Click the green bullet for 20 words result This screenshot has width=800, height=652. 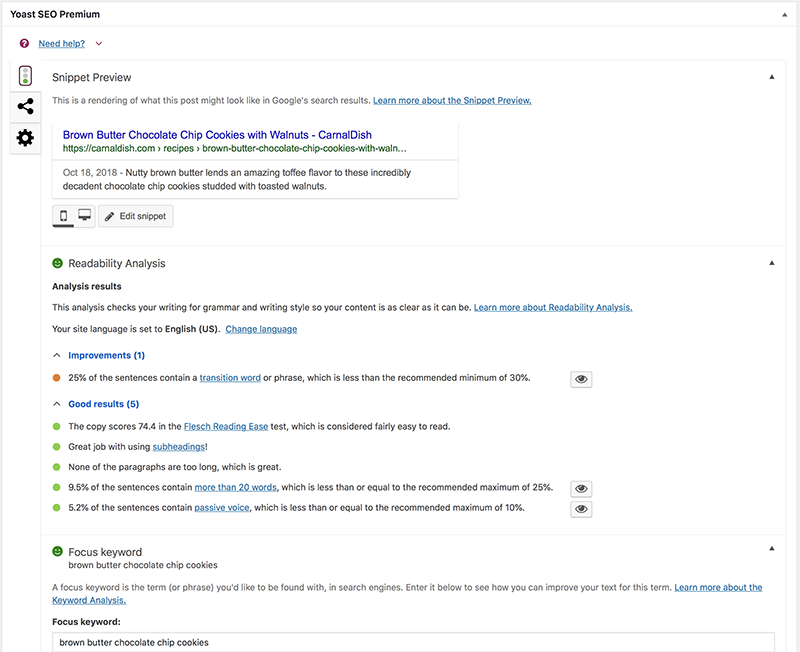pos(57,488)
